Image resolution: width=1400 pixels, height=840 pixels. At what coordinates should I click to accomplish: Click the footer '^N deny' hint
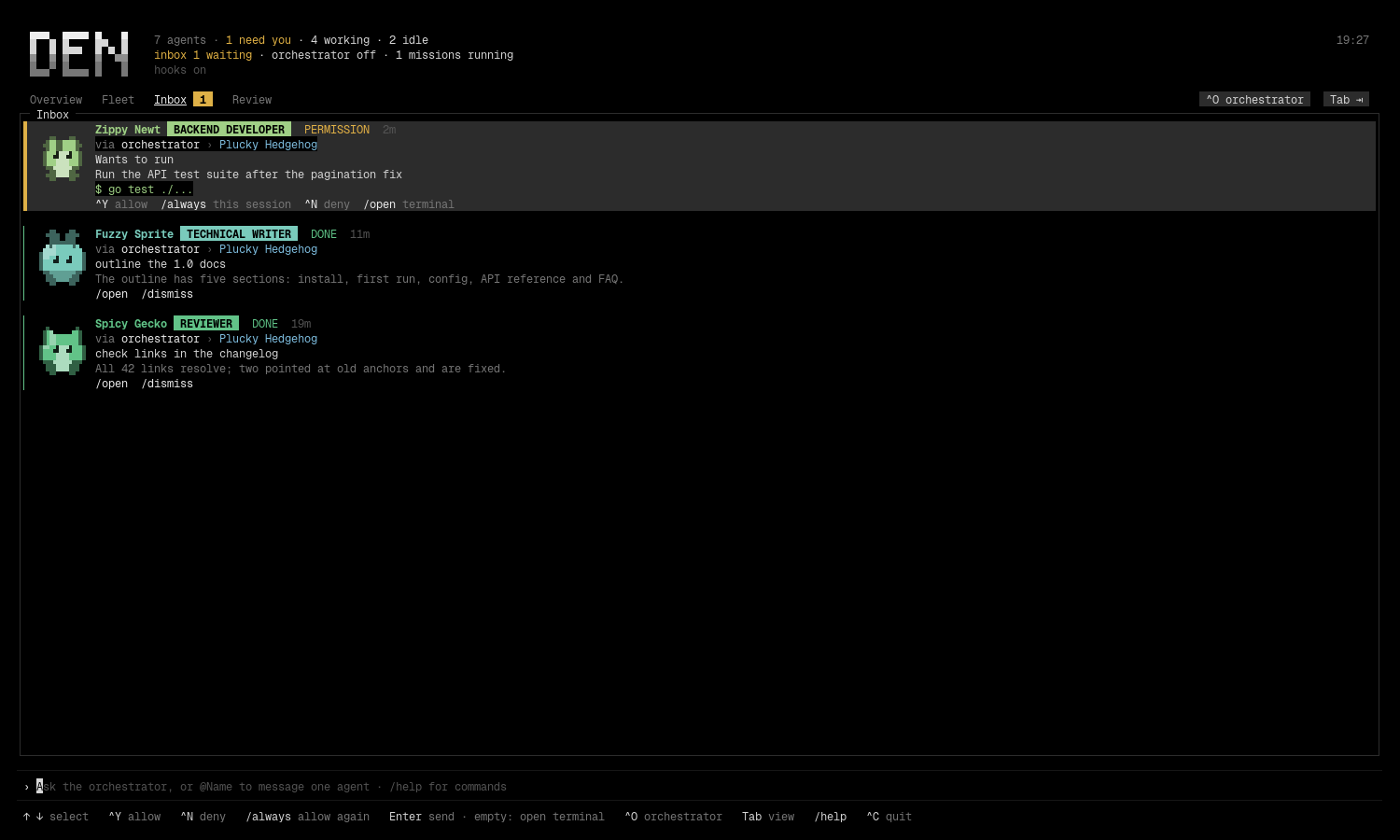203,817
